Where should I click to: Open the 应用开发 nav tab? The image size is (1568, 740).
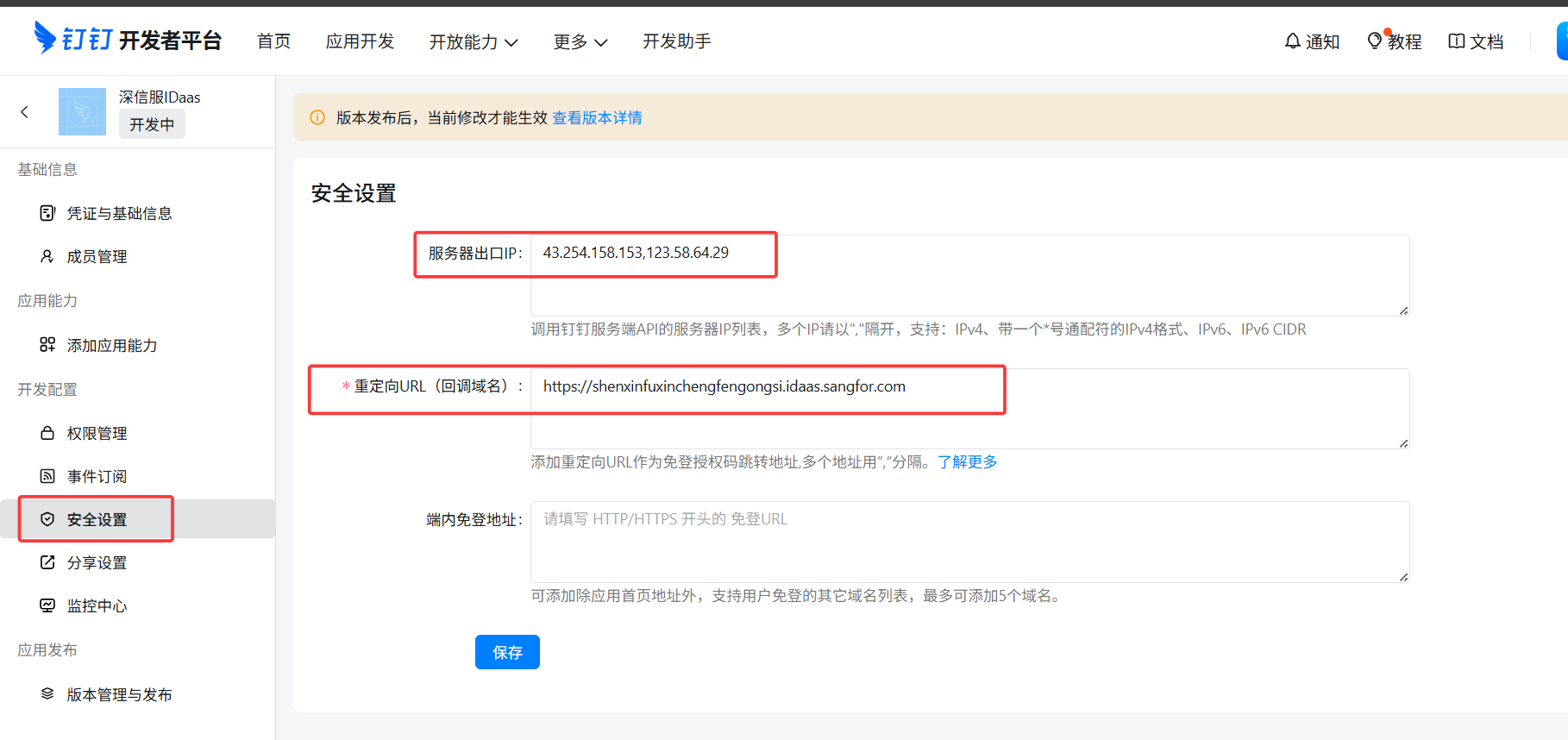tap(360, 41)
